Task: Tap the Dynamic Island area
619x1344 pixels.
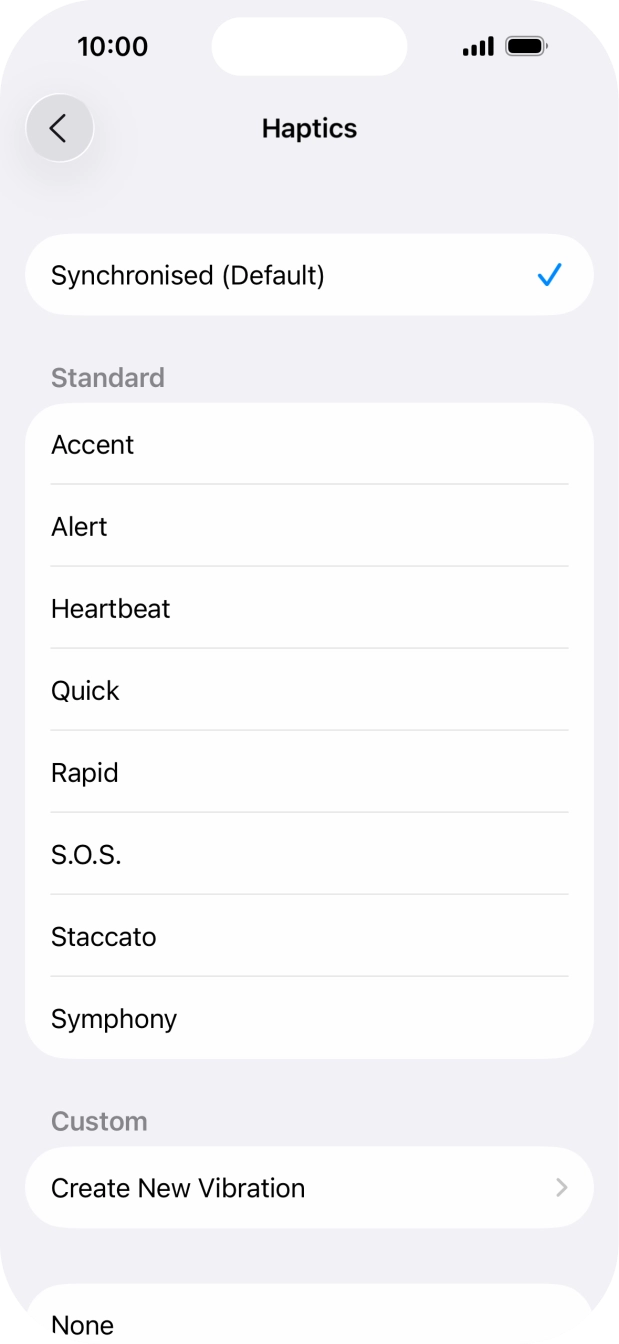Action: tap(309, 46)
